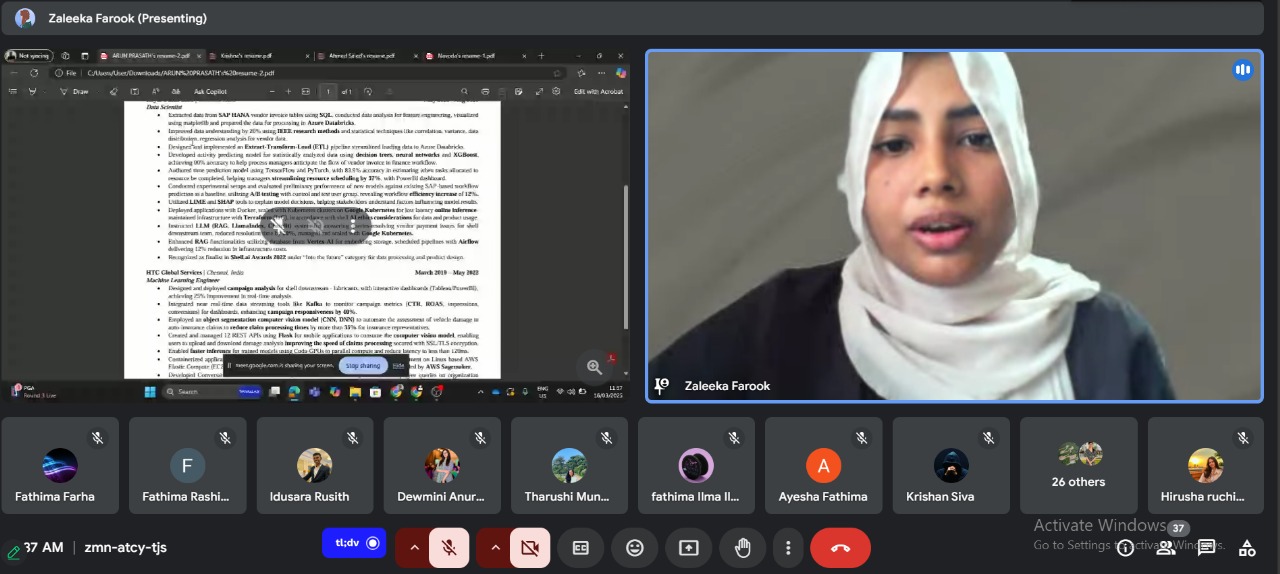Select Fathima Farha's participant tile
The image size is (1280, 574).
(60, 466)
